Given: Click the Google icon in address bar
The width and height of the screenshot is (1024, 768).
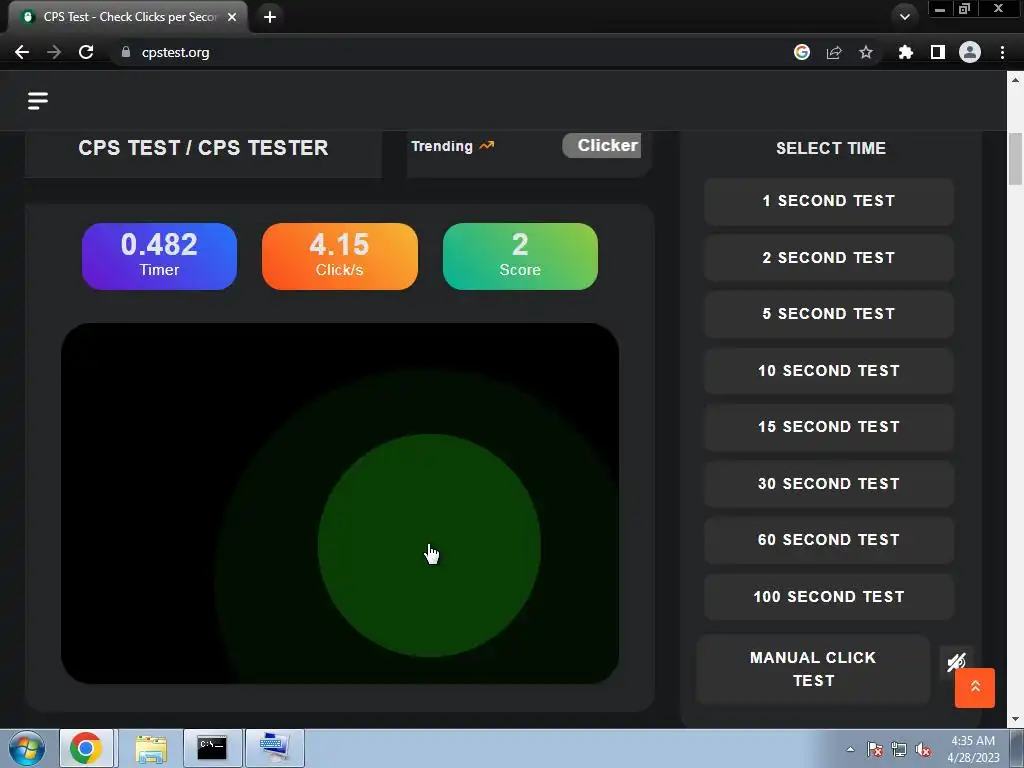Looking at the screenshot, I should [x=802, y=52].
